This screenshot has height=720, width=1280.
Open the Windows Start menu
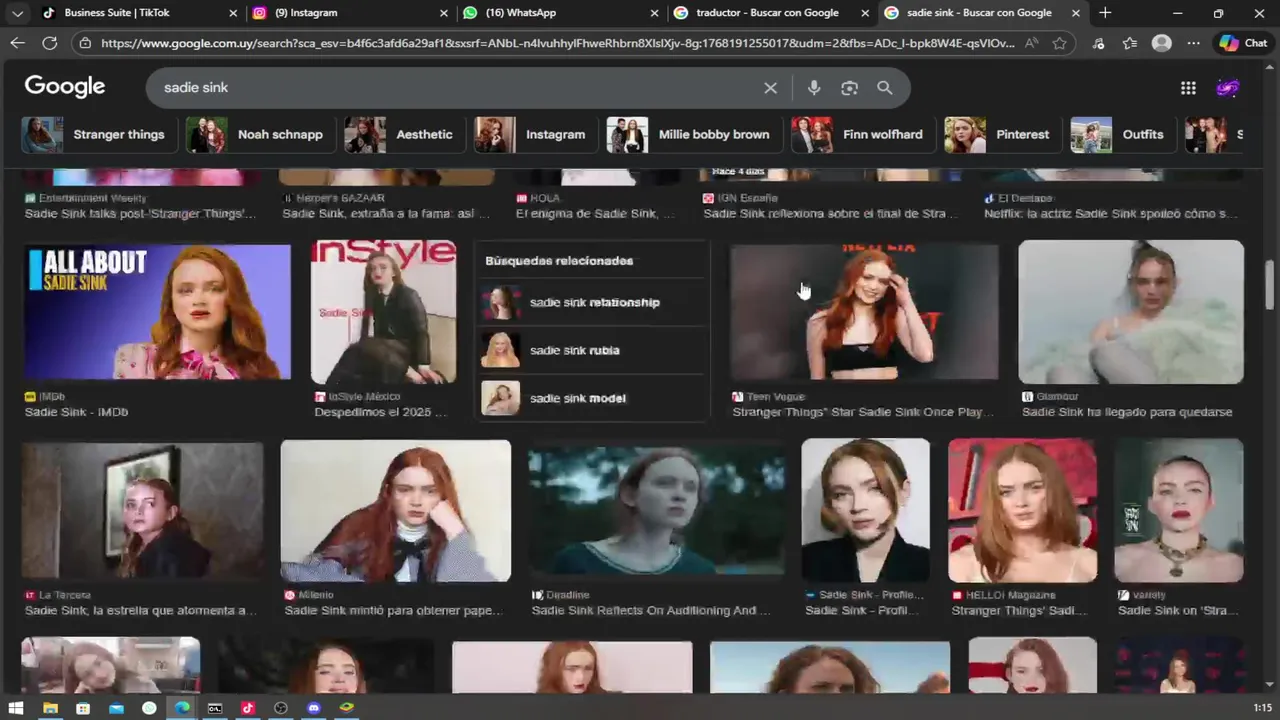[x=16, y=708]
